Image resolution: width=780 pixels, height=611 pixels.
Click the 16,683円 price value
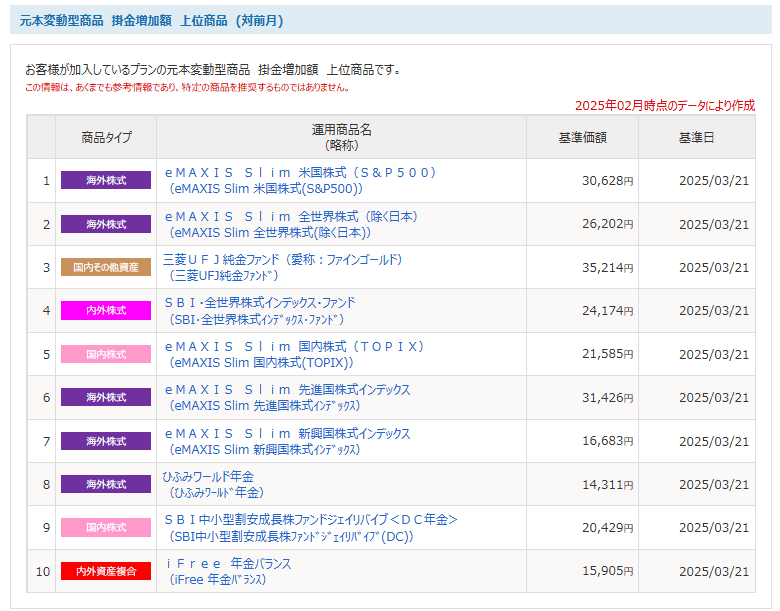[x=607, y=441]
